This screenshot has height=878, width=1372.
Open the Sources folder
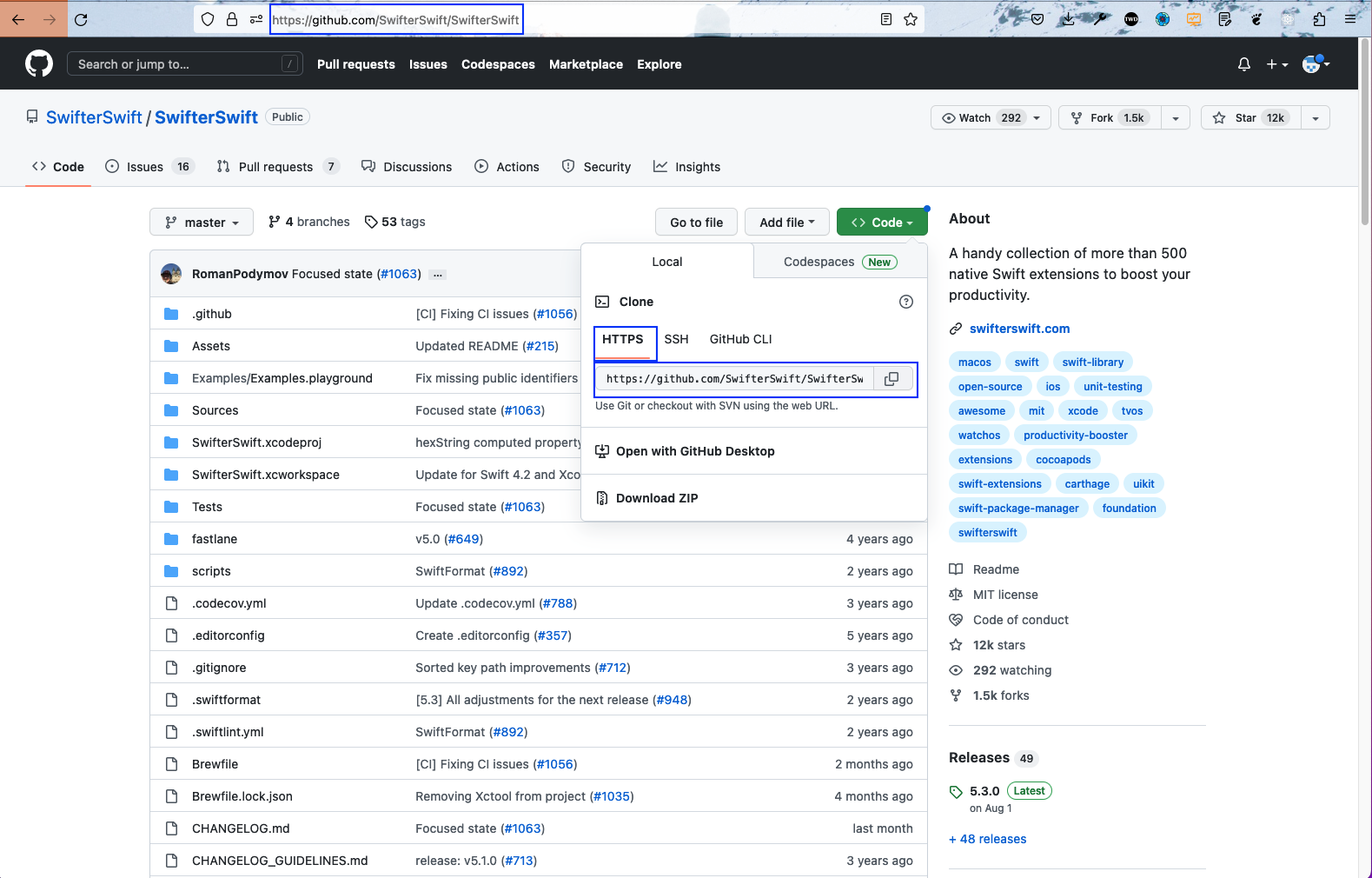pos(215,410)
